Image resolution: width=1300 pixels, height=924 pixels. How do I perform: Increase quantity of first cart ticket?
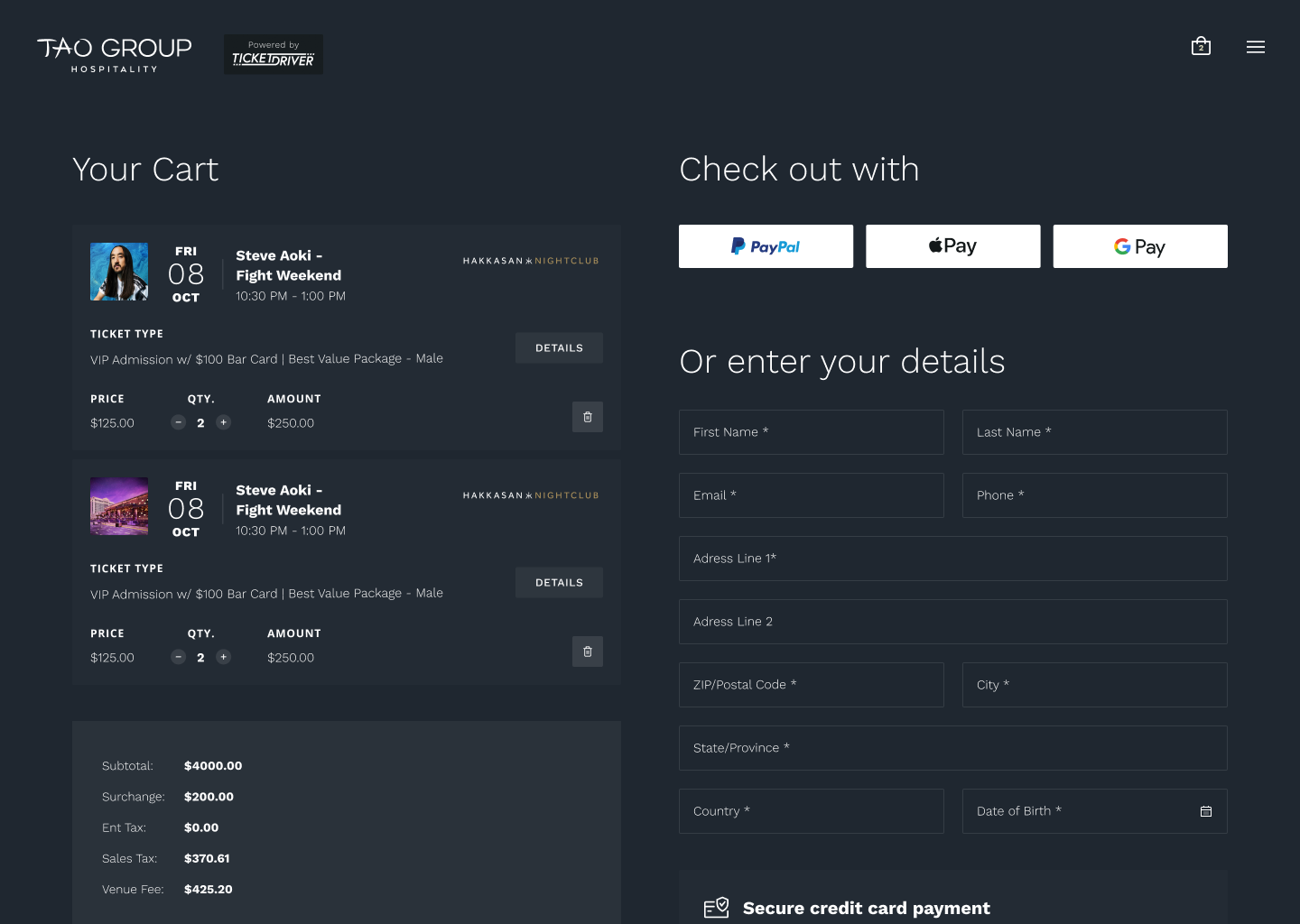tap(224, 422)
